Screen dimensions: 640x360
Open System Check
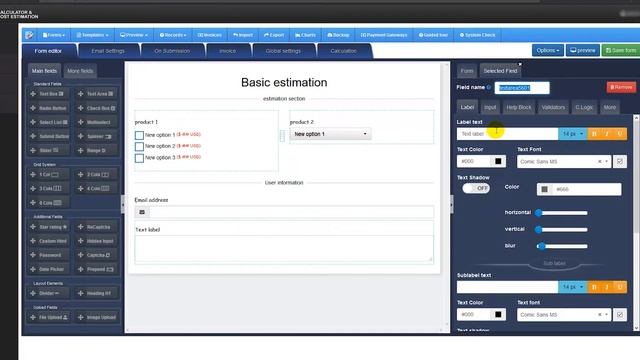(x=478, y=35)
